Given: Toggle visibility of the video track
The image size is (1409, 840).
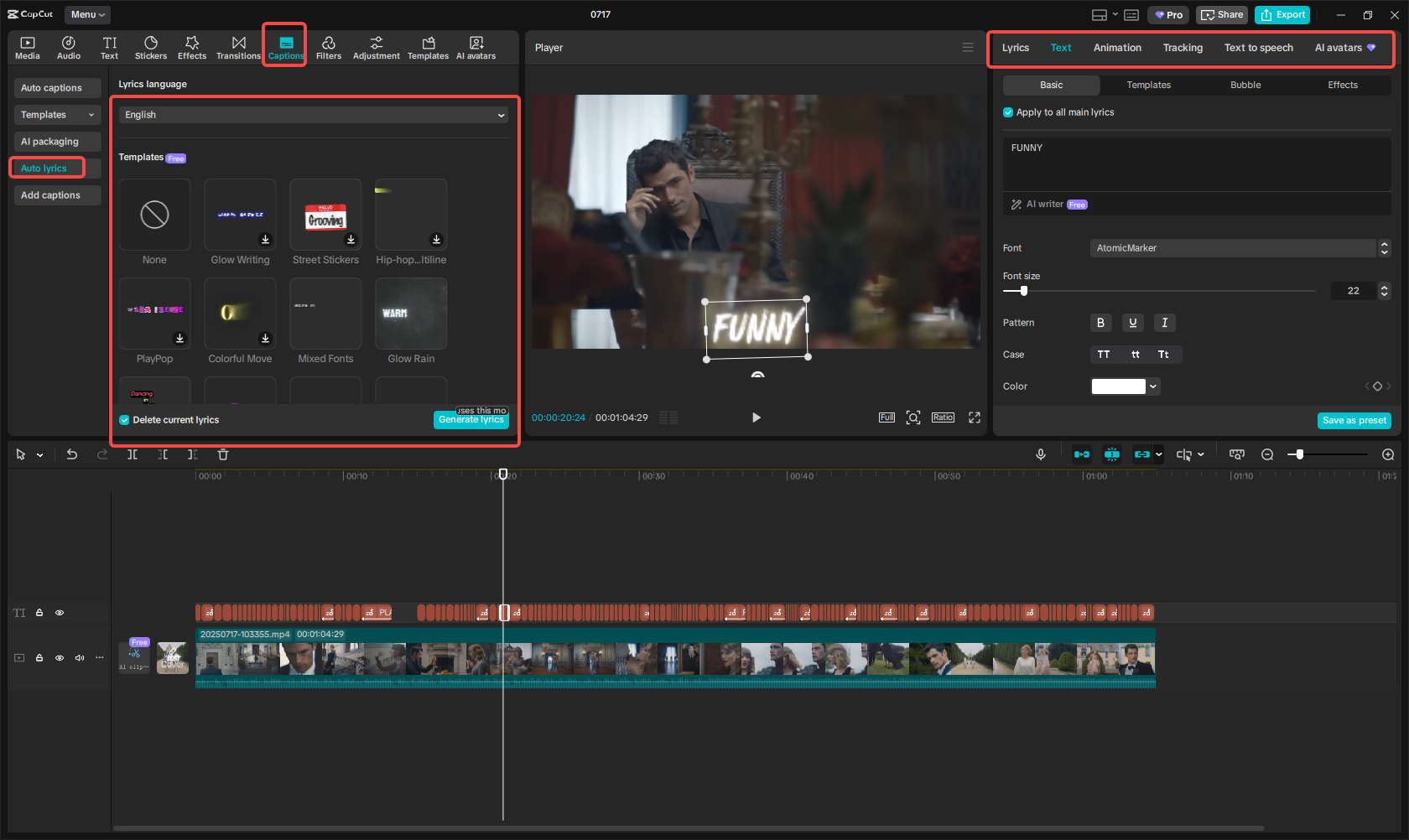Looking at the screenshot, I should [60, 658].
